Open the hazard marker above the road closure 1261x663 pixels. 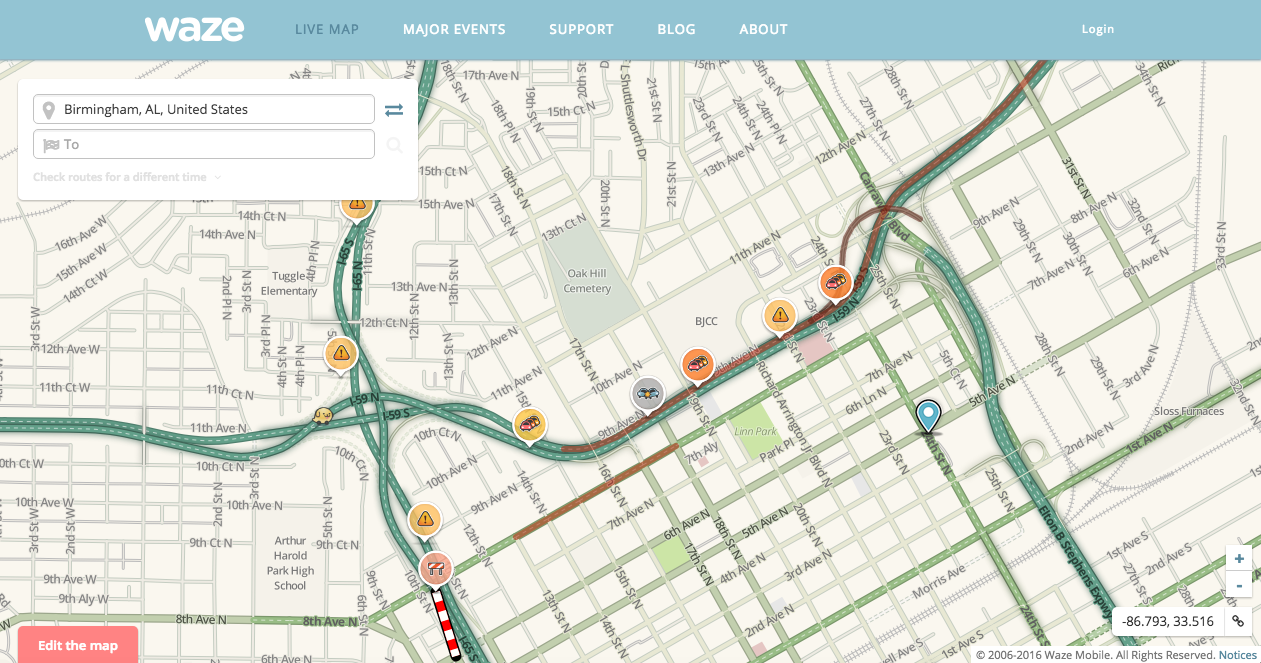pos(425,519)
